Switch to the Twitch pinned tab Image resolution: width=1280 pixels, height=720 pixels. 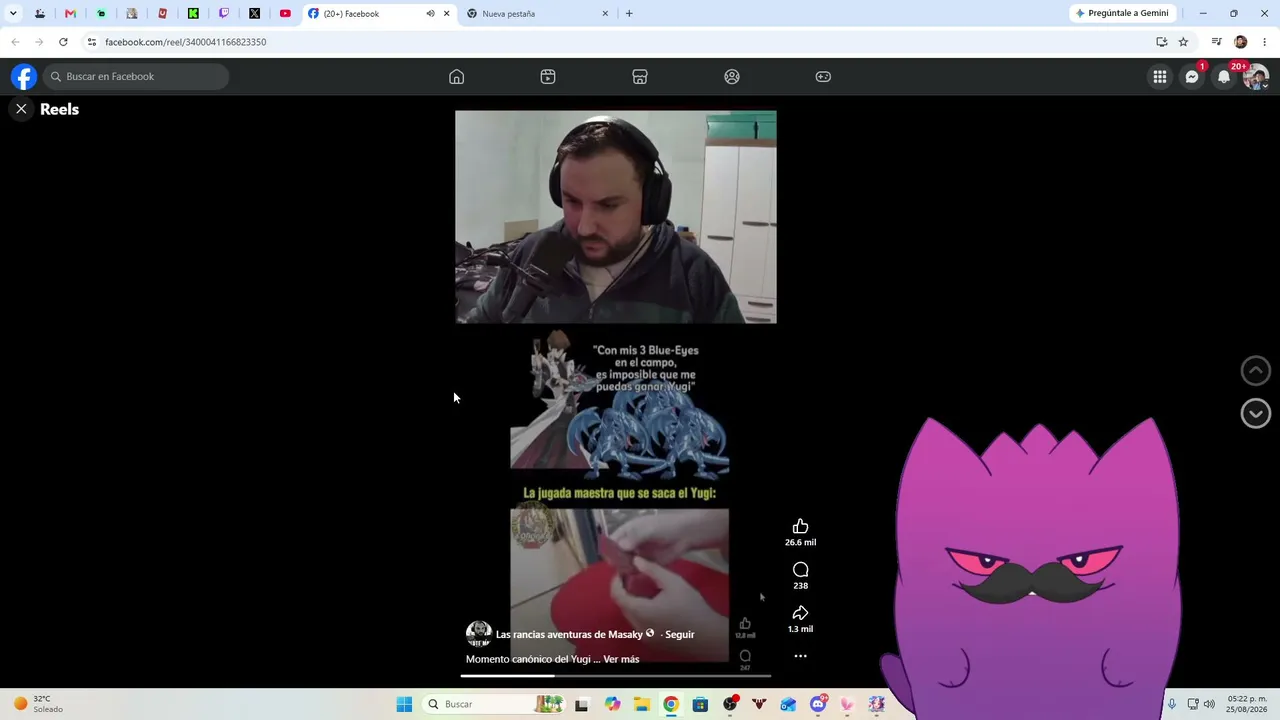click(224, 13)
